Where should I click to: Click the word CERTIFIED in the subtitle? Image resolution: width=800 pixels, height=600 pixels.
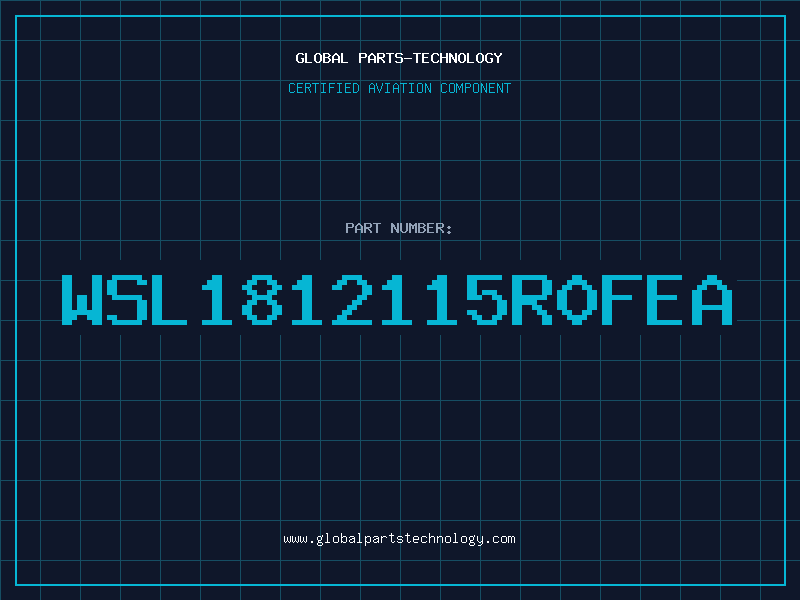tap(324, 88)
